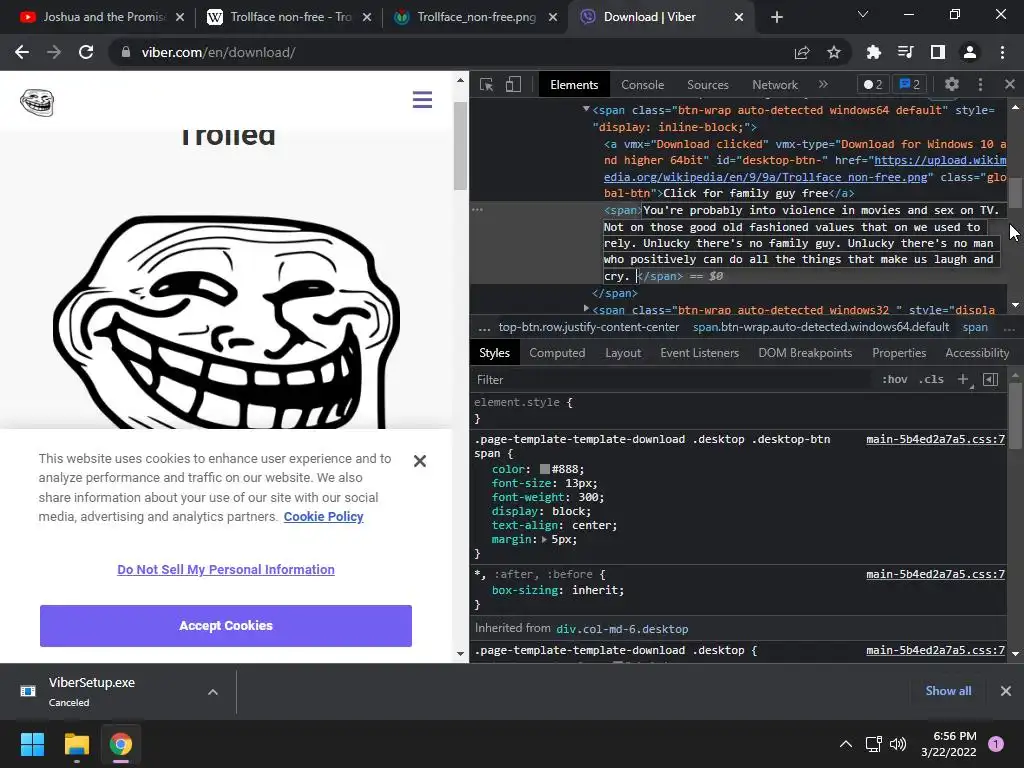Open the Event Listeners tab
The width and height of the screenshot is (1024, 768).
pyautogui.click(x=699, y=353)
